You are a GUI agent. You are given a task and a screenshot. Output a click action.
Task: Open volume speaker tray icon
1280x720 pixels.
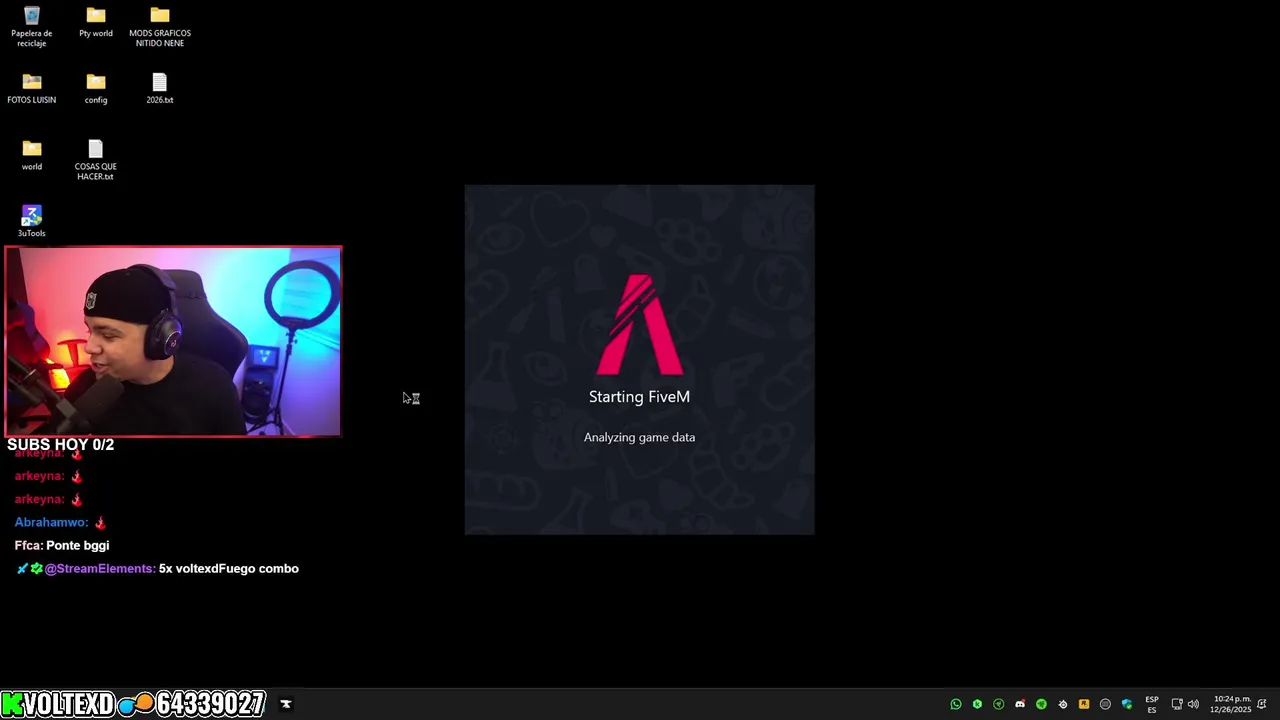(1193, 704)
